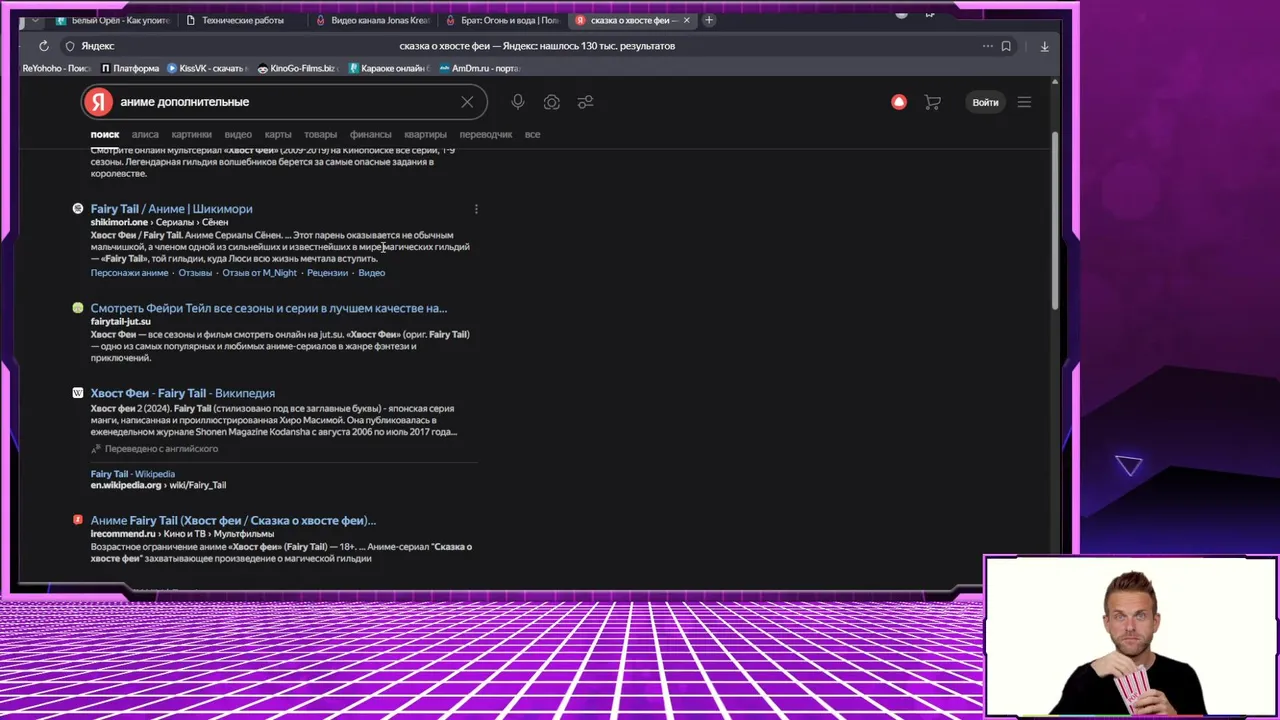Open the 'Рецензии' sublink

click(327, 273)
